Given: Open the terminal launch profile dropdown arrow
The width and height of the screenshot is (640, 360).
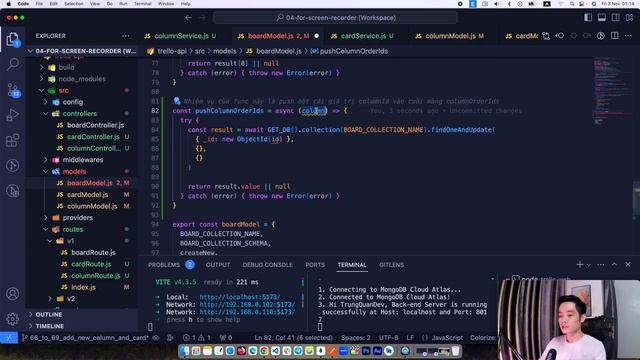Looking at the screenshot, I should click(x=589, y=265).
